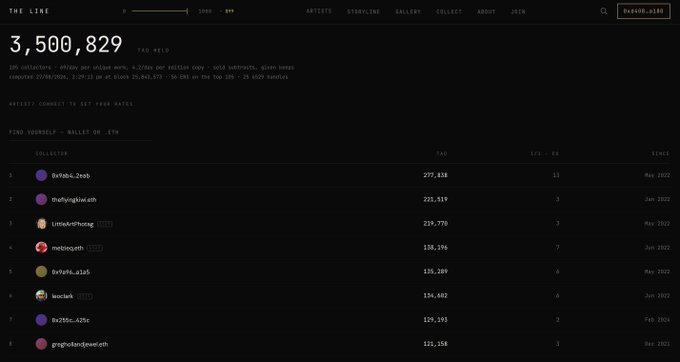The height and width of the screenshot is (362, 680).
Task: Click the edition count 7 for melzieq.eth
Action: point(558,248)
